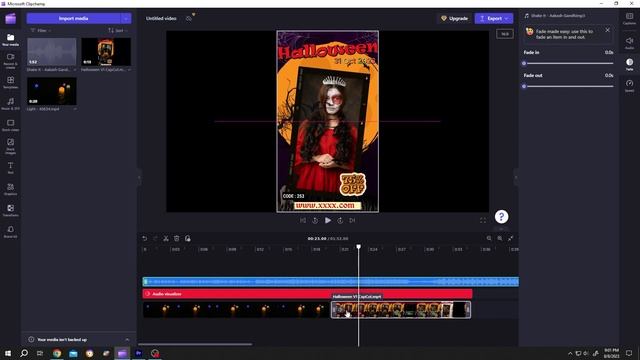Click the Import media button
This screenshot has width=640, height=360.
coord(73,18)
